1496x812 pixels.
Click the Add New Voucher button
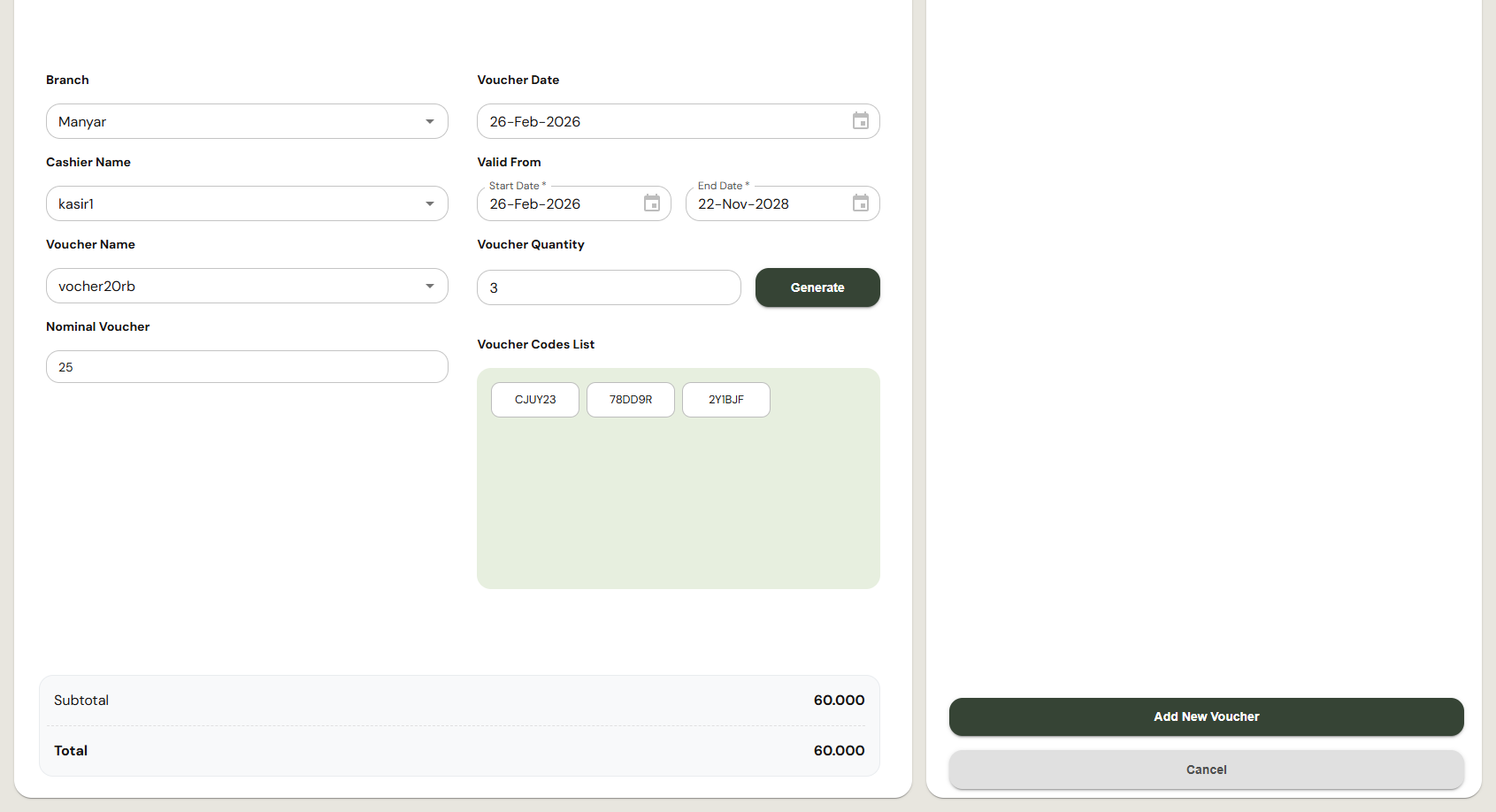tap(1206, 716)
